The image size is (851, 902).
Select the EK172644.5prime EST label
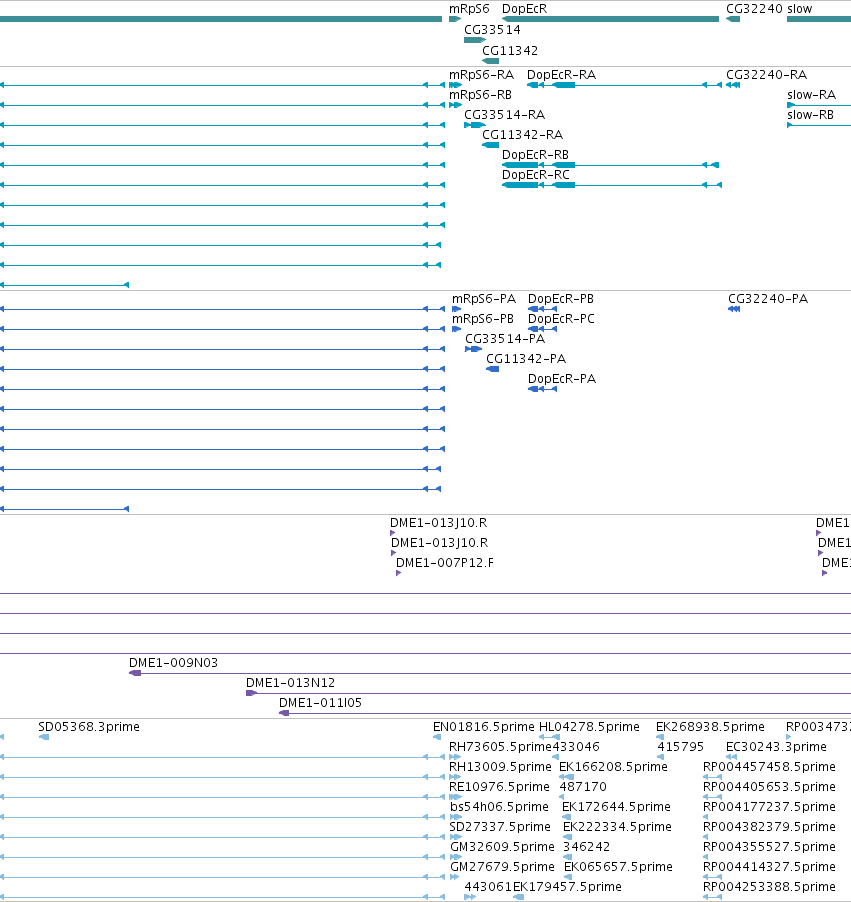click(616, 807)
